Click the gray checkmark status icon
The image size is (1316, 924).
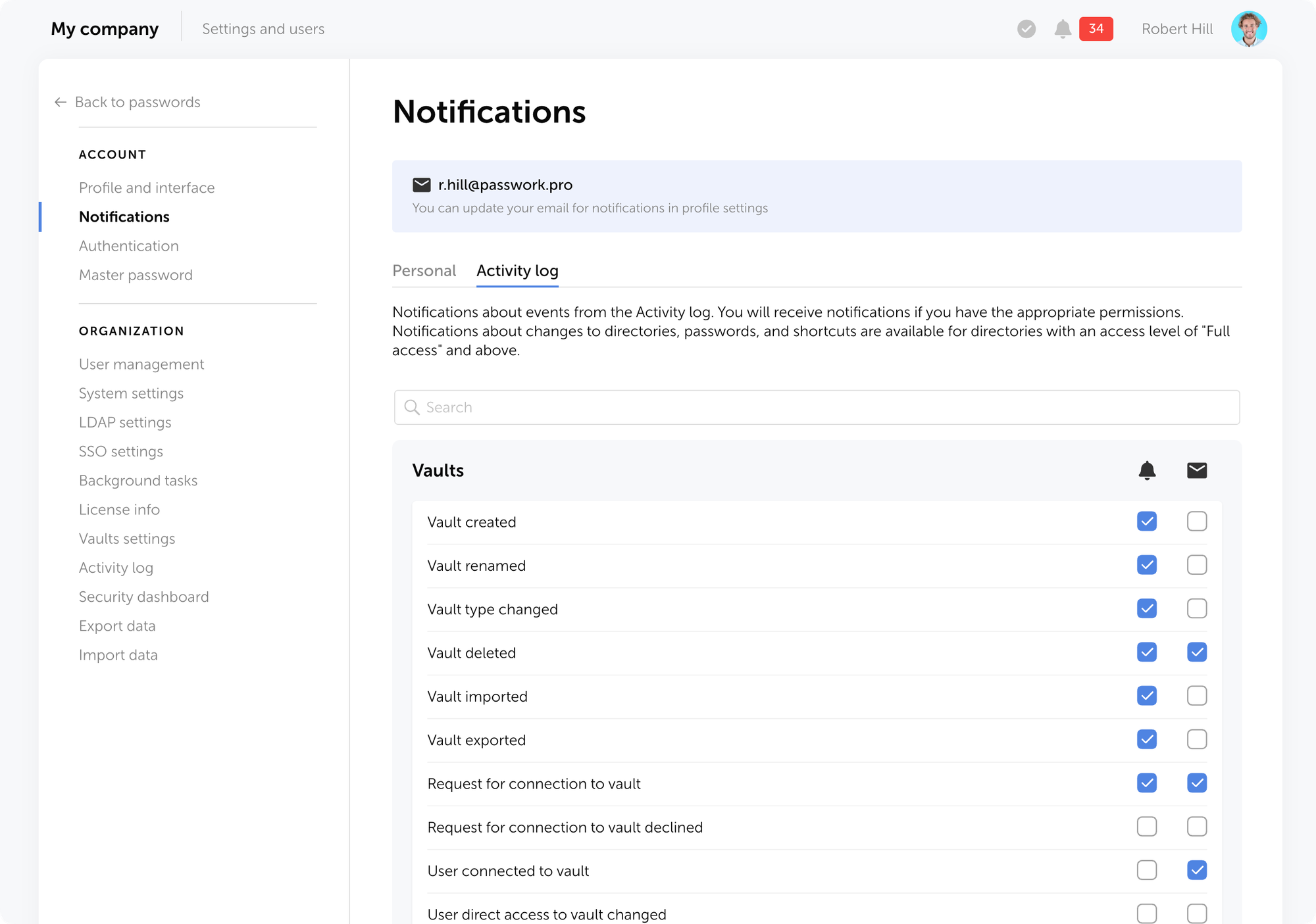click(x=1026, y=29)
